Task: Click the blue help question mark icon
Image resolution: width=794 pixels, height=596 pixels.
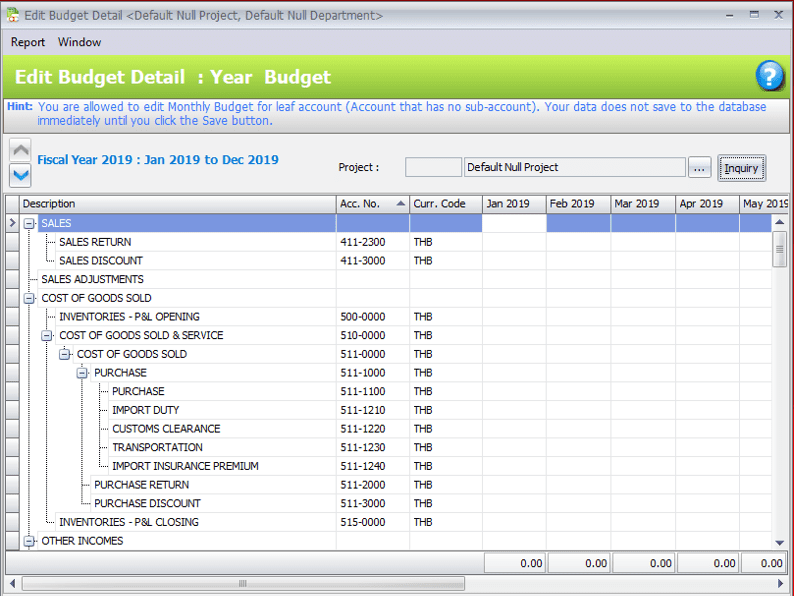Action: (769, 76)
